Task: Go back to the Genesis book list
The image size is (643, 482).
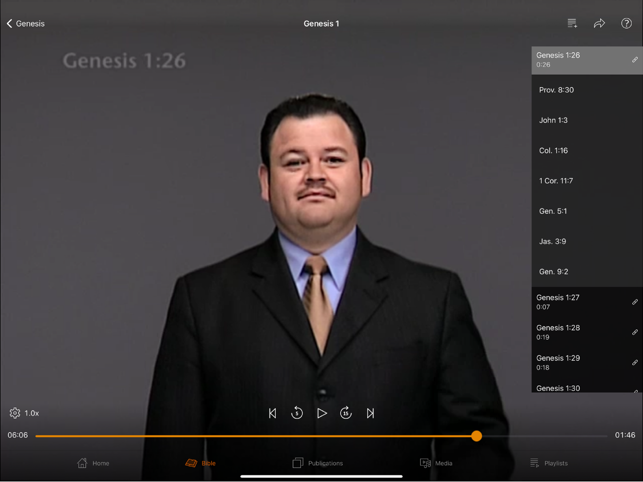Action: click(25, 24)
